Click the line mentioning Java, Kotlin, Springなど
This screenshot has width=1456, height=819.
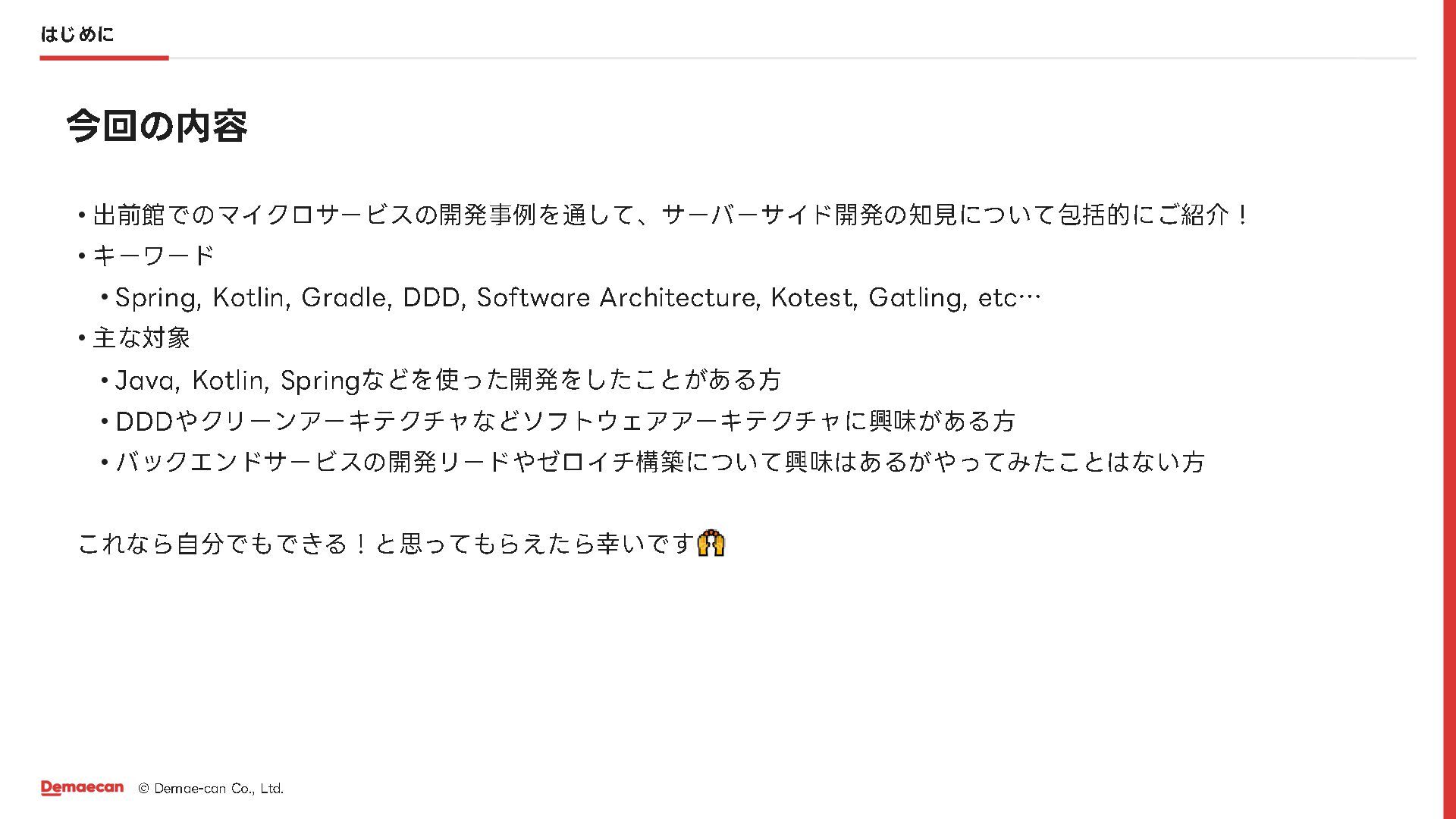[x=447, y=379]
